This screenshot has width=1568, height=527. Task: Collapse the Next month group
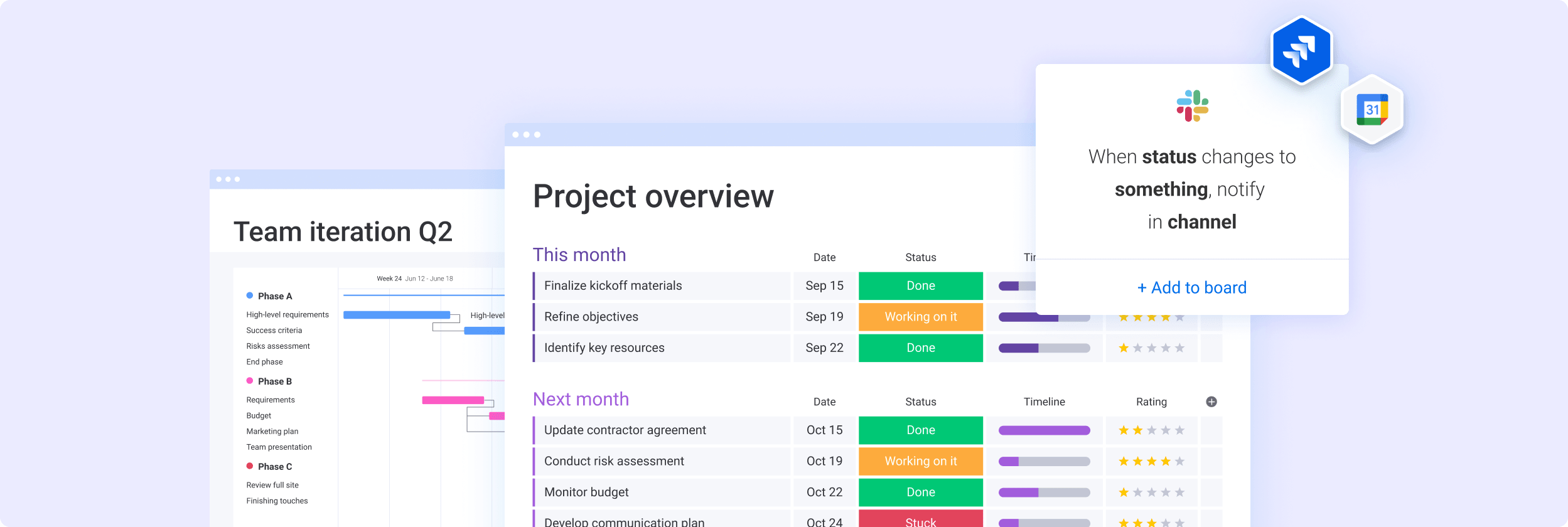581,399
